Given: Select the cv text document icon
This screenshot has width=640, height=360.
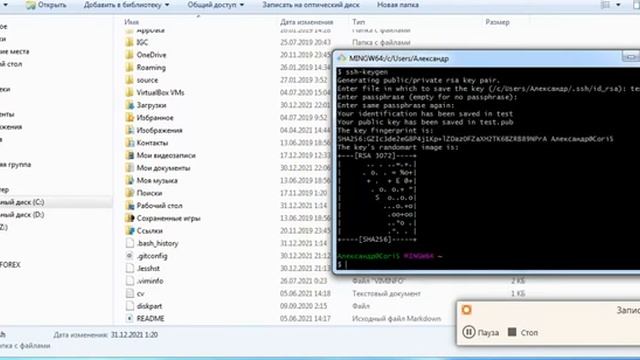Looking at the screenshot, I should click(129, 293).
